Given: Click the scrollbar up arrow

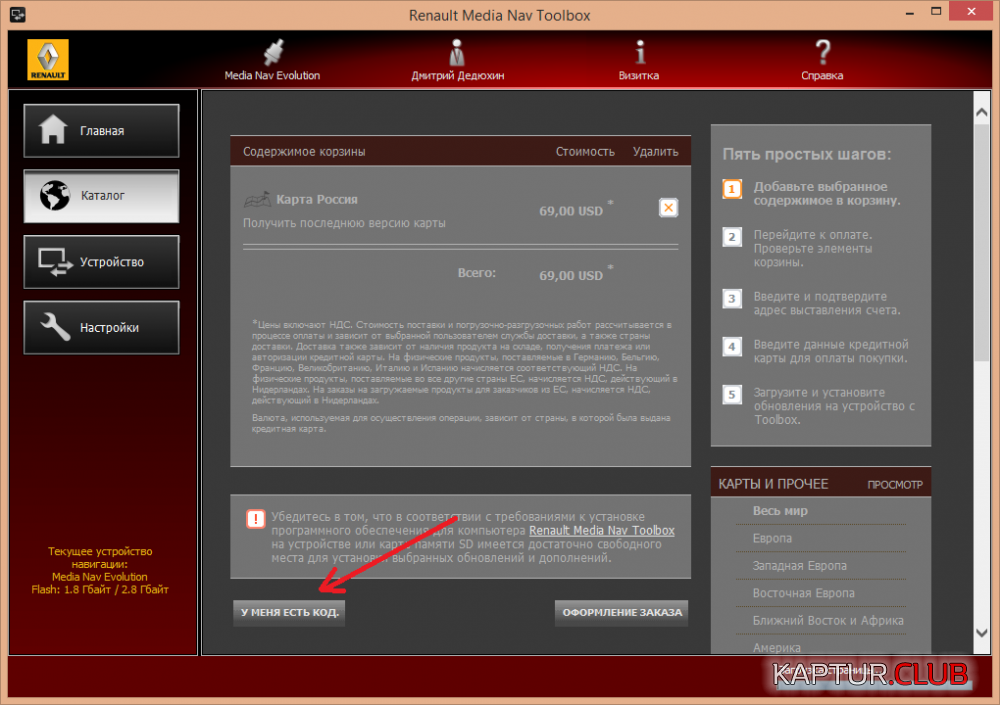Looking at the screenshot, I should click(x=982, y=112).
